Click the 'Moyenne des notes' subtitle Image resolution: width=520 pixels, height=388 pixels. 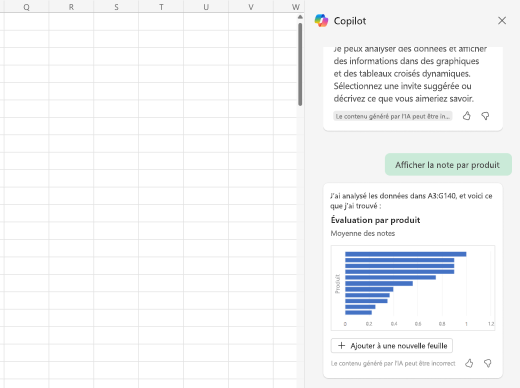coord(363,233)
